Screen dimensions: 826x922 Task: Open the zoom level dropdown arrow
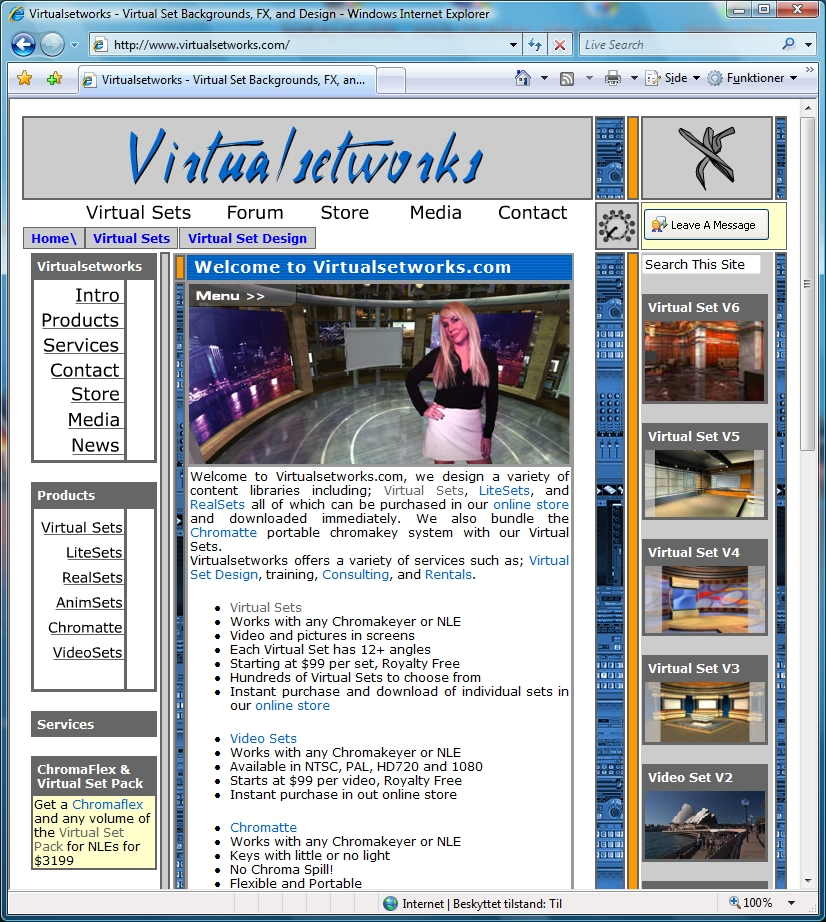point(792,903)
